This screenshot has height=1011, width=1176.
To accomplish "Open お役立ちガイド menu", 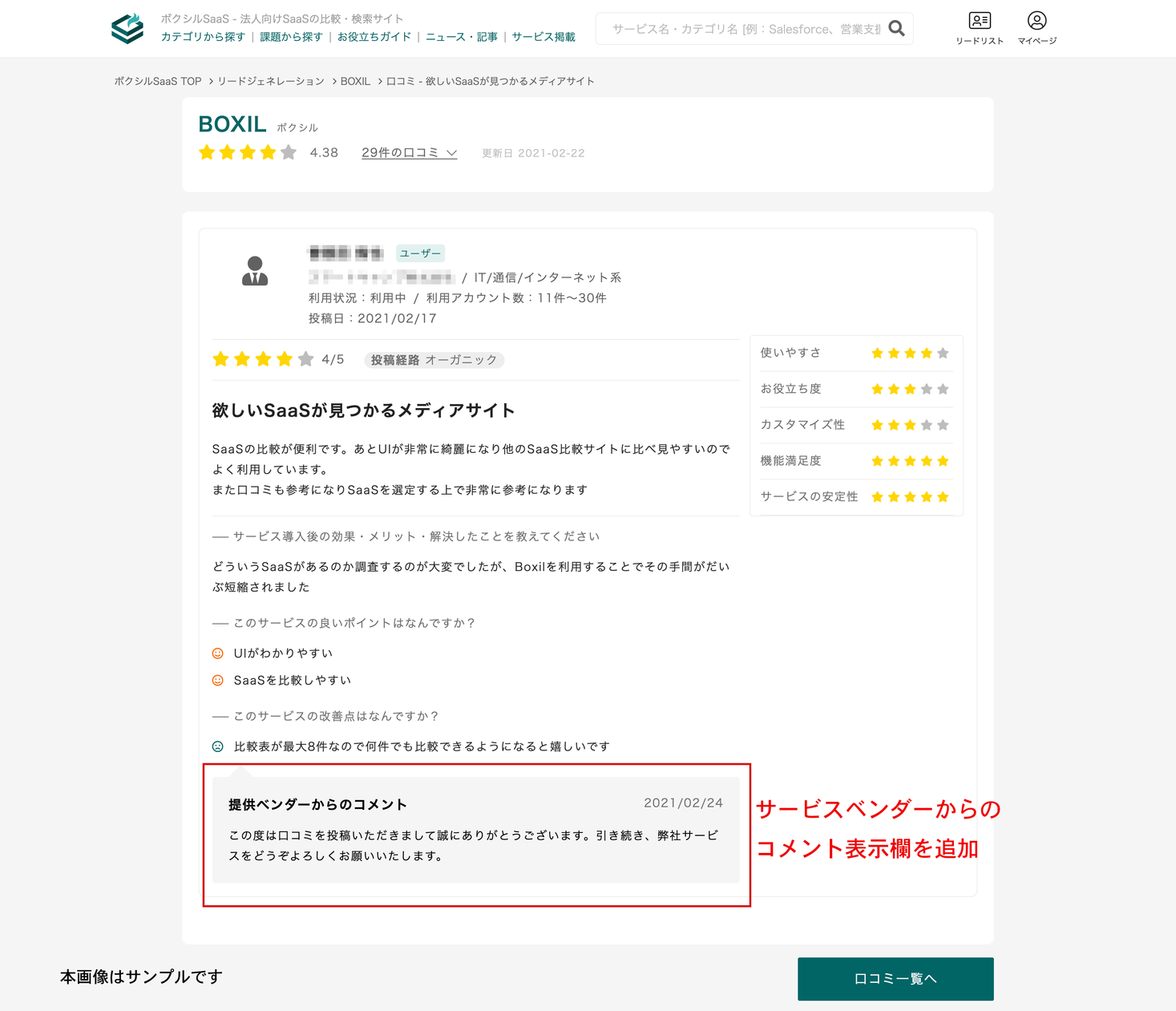I will [374, 37].
